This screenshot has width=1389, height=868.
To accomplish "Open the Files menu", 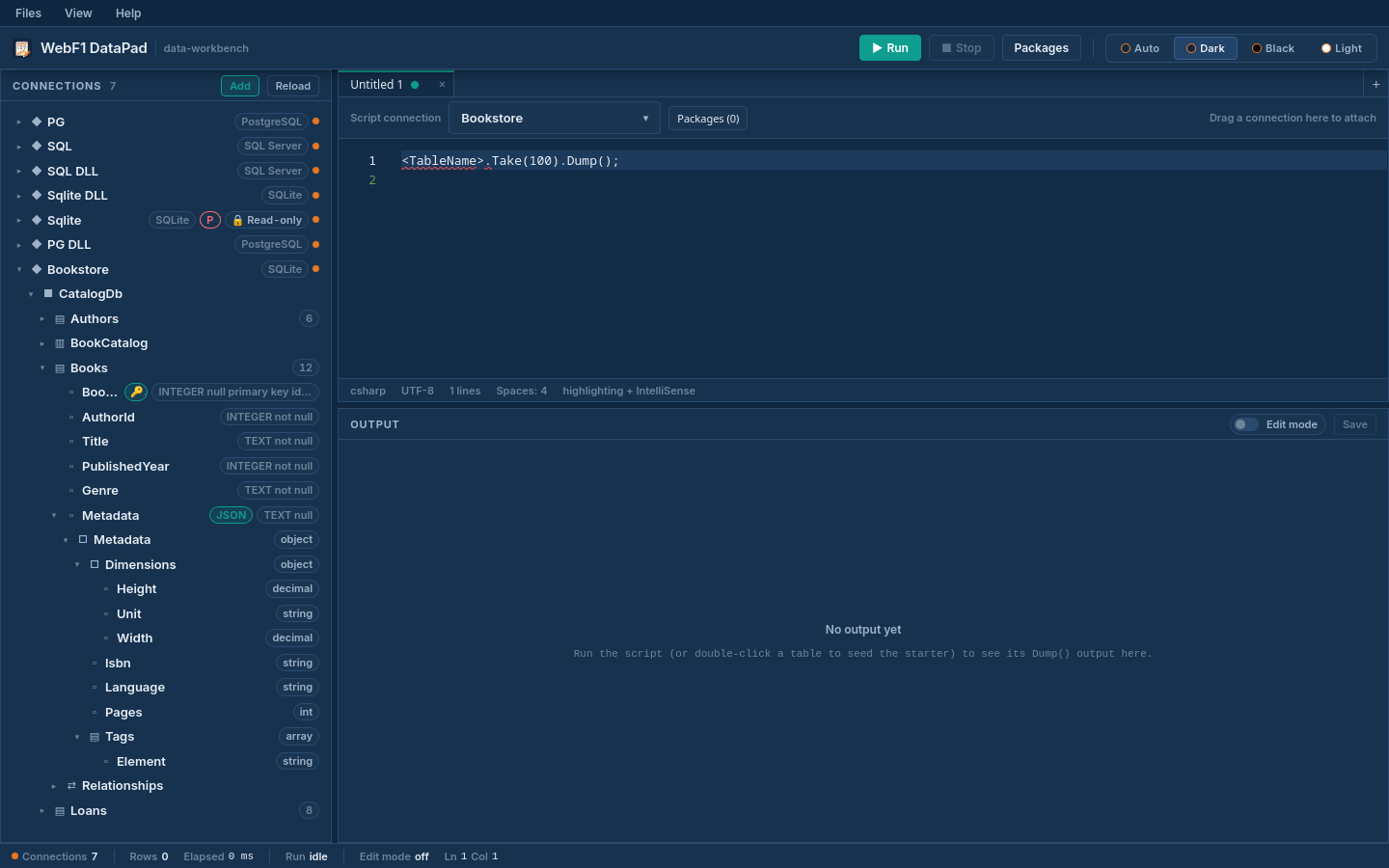I will click(28, 14).
